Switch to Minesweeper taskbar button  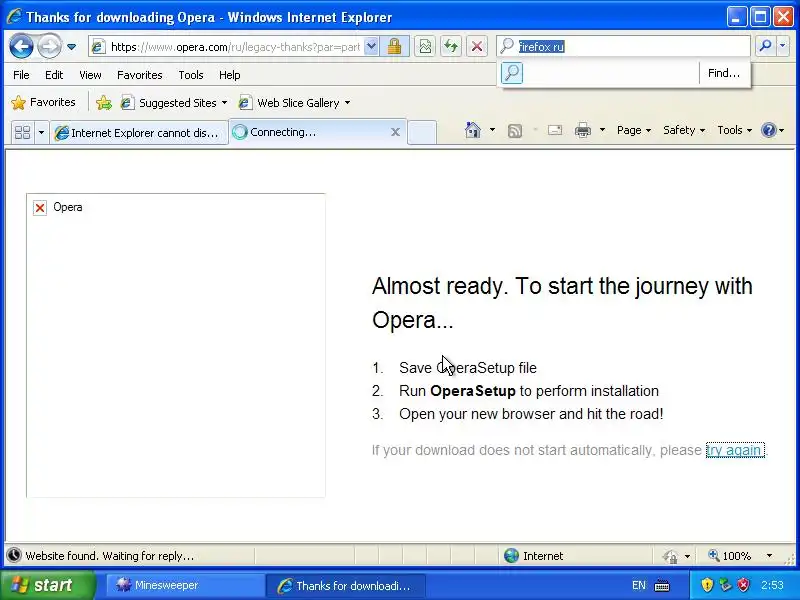coord(185,585)
